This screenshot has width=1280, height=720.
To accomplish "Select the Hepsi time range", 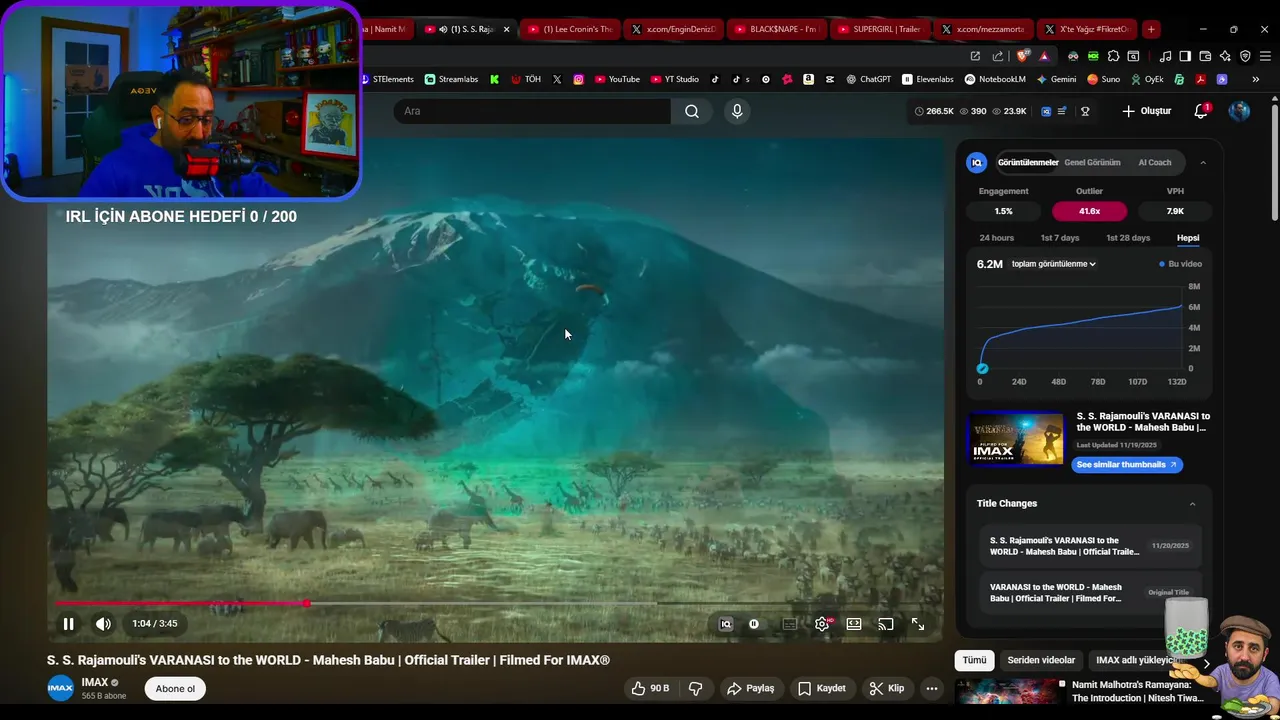I will pos(1188,238).
